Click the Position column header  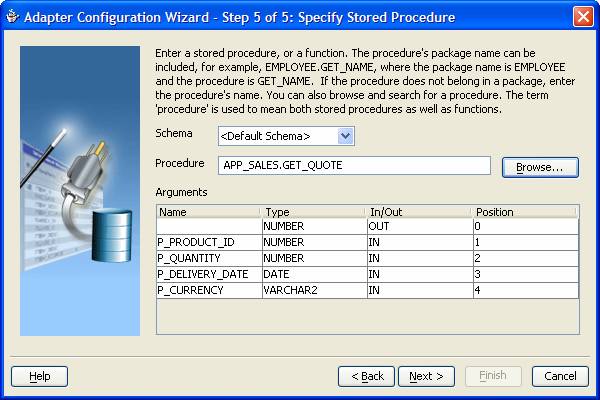(524, 211)
